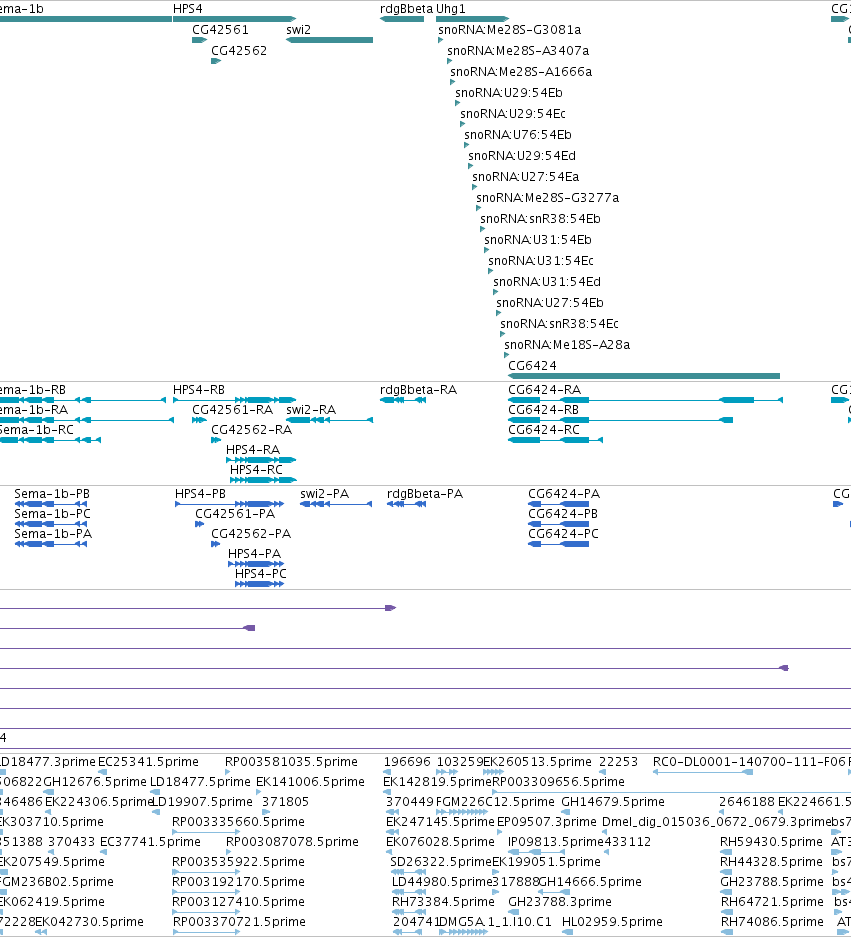Select the rdgBbeta gene label
Screen dimensions: 851x937
[406, 9]
